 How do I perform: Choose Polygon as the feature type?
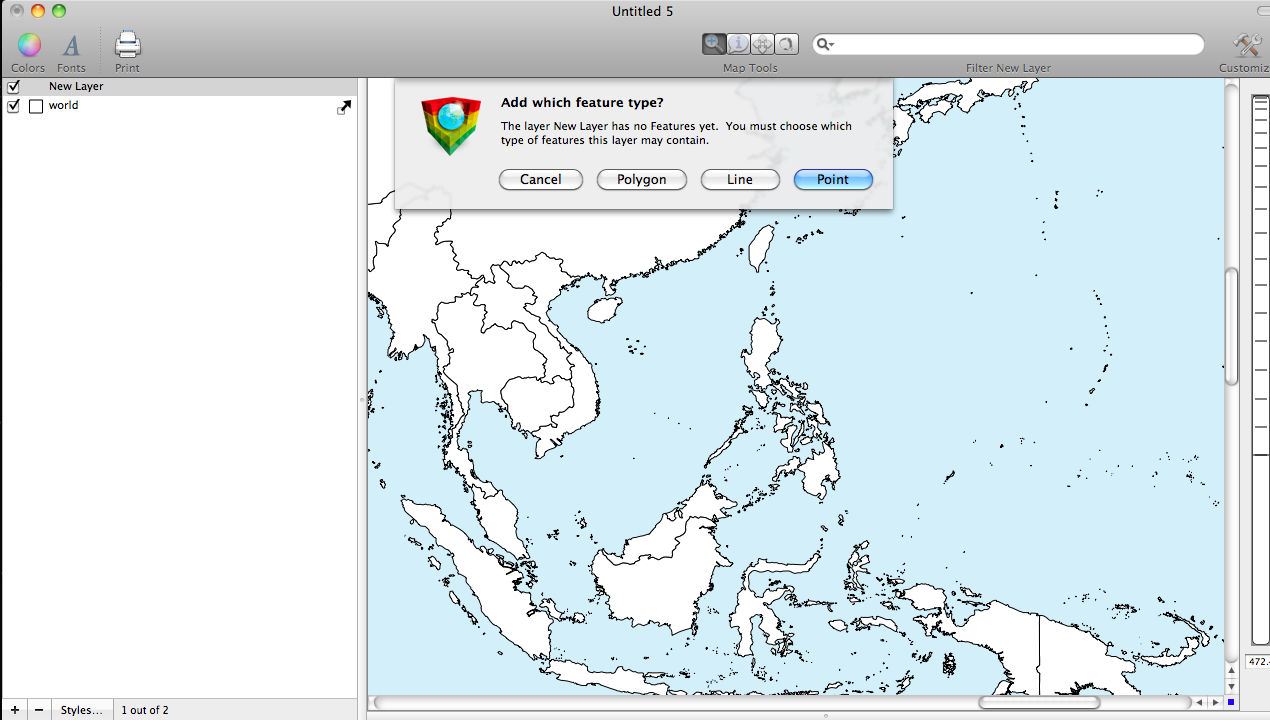tap(641, 180)
